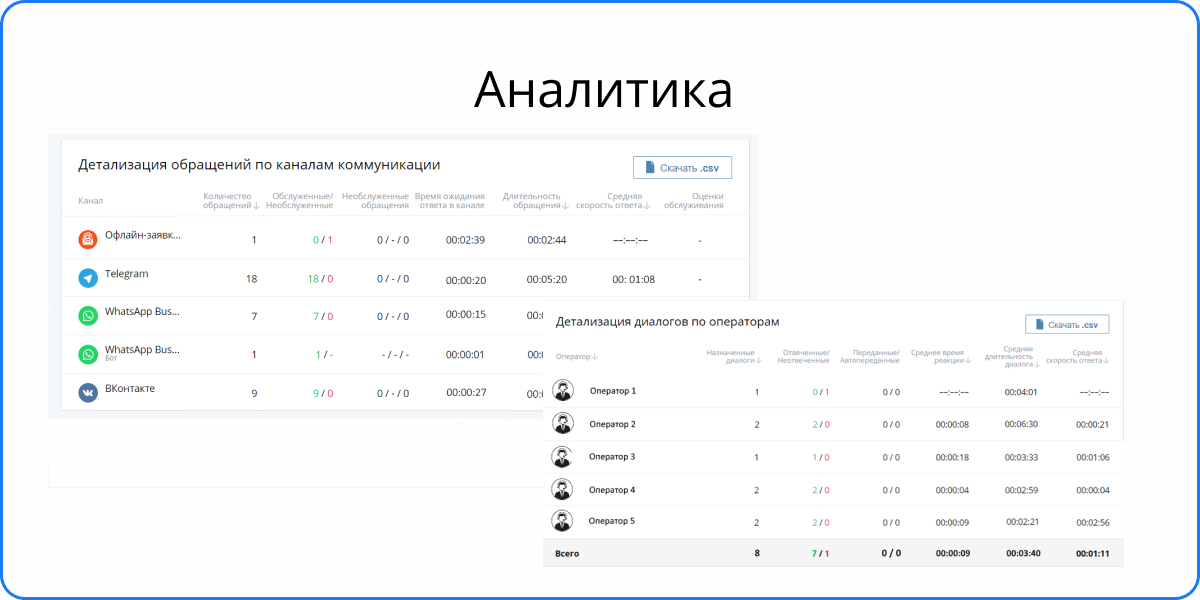Viewport: 1200px width, 600px height.
Task: Click the Оператор 1 avatar icon
Action: click(x=563, y=391)
